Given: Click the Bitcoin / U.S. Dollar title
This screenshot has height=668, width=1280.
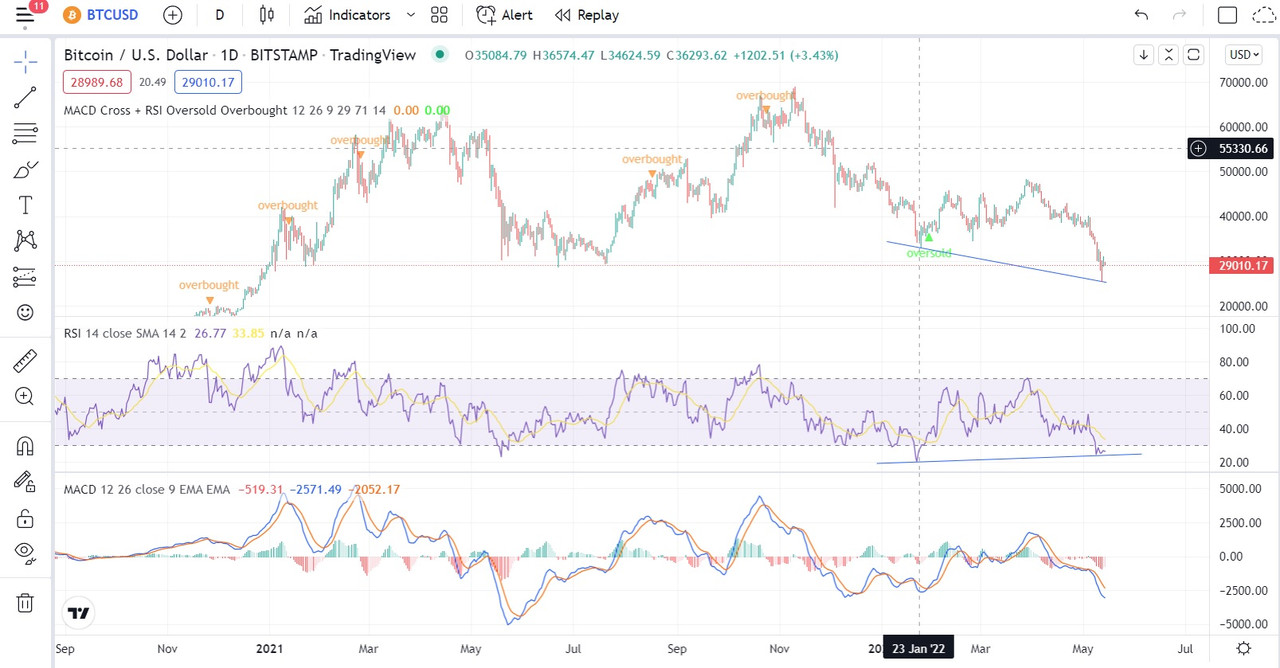Looking at the screenshot, I should tap(135, 55).
